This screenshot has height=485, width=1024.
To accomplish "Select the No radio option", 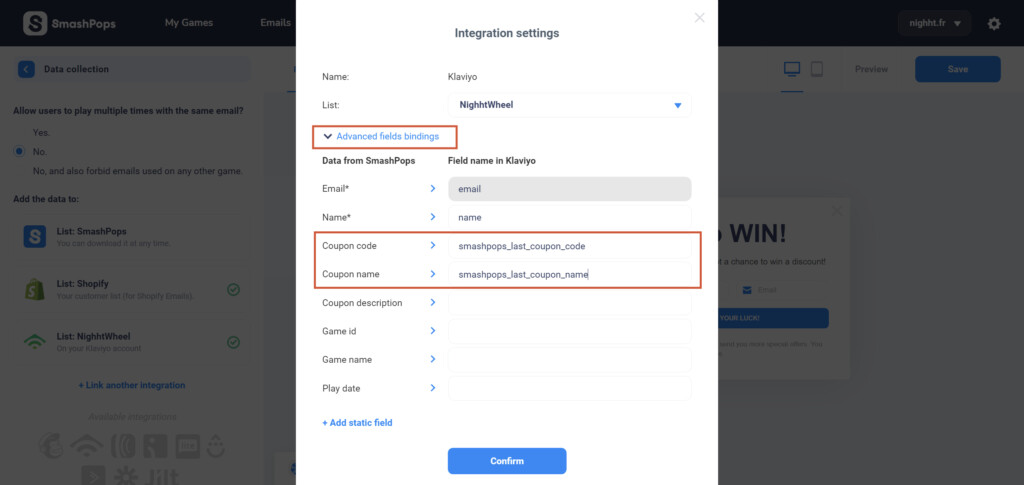I will click(20, 151).
